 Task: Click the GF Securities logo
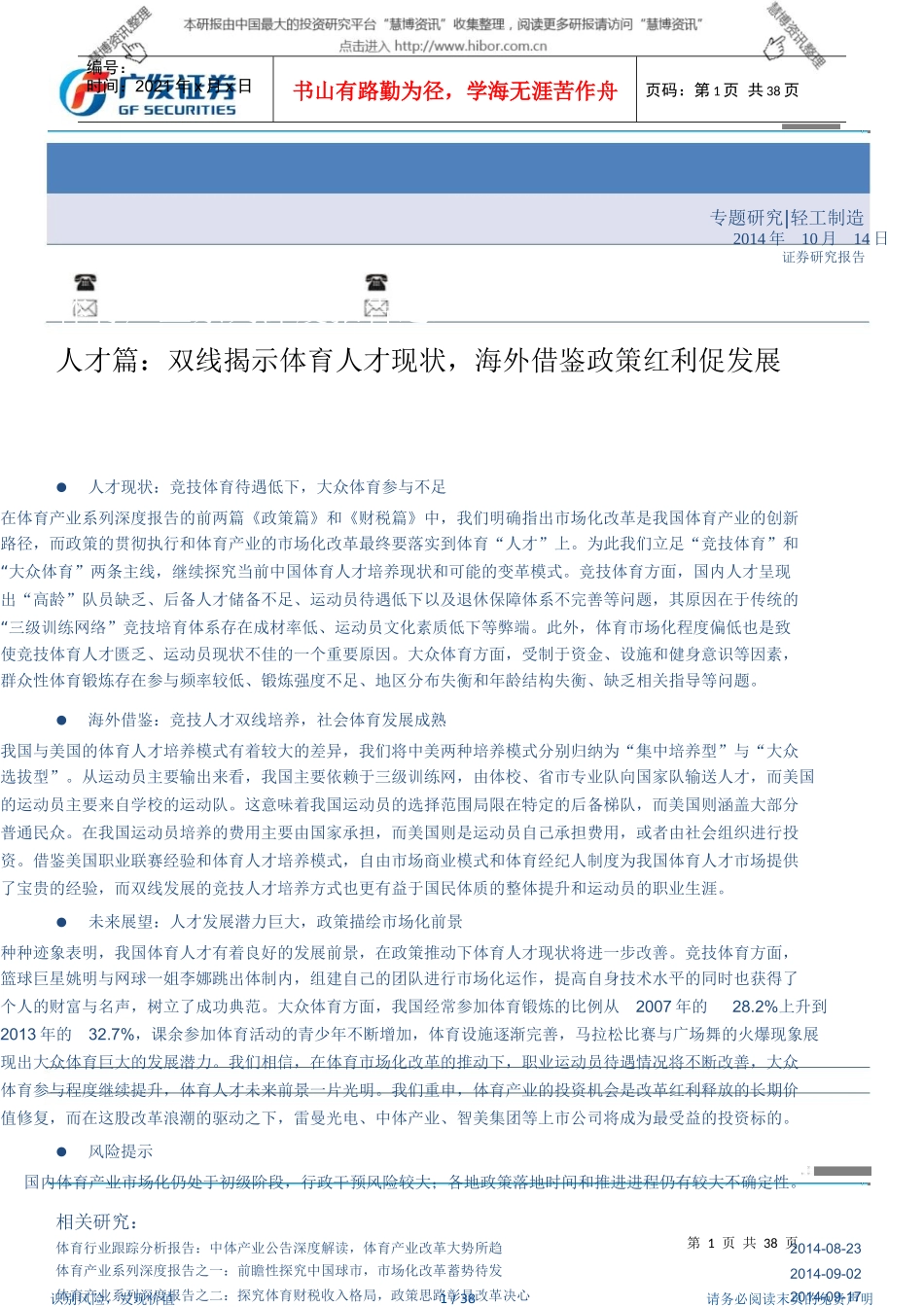pyautogui.click(x=148, y=93)
